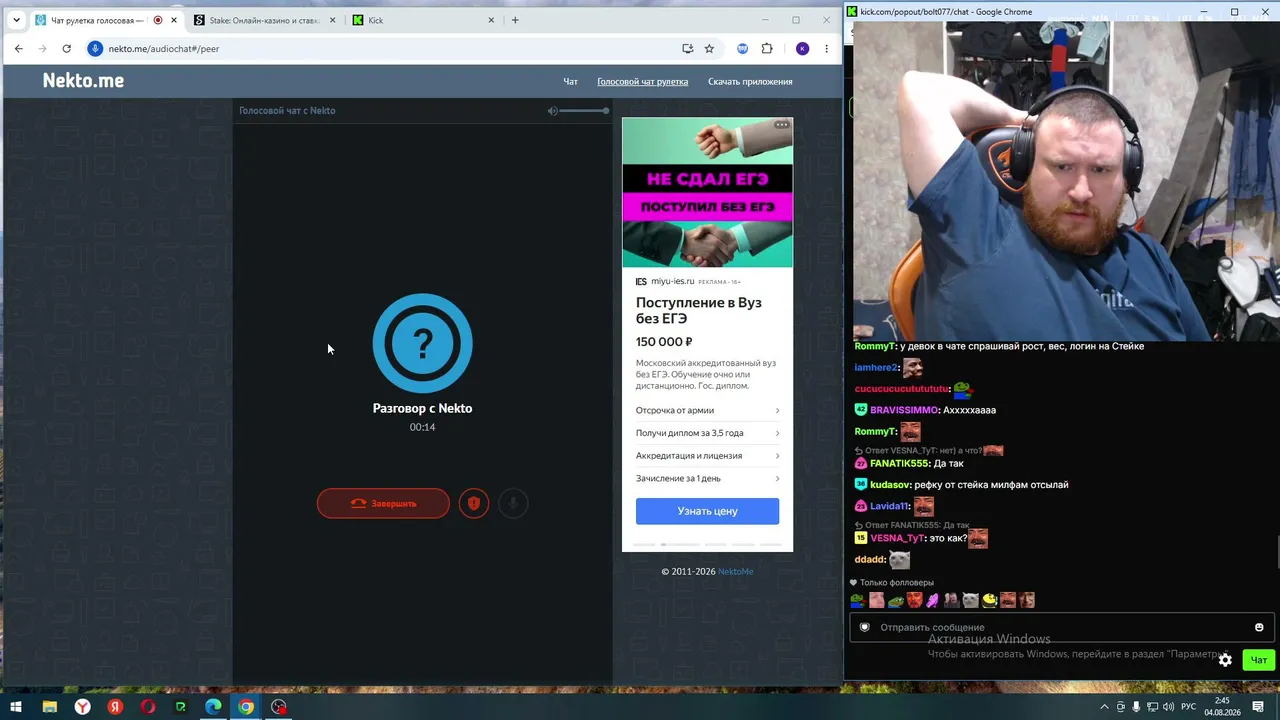The width and height of the screenshot is (1280, 720).
Task: Click the microphone permission icon in address bar
Action: pos(96,48)
